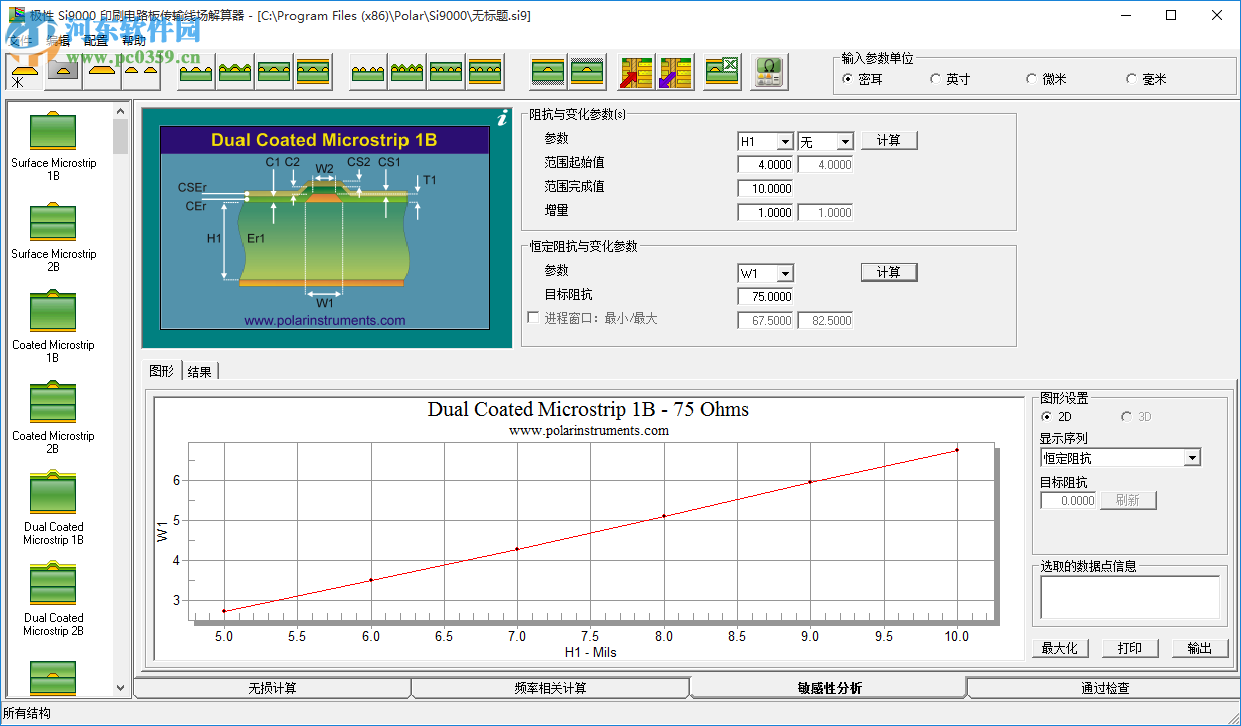Open the W1 parameter dropdown
This screenshot has height=726, width=1241.
point(786,273)
